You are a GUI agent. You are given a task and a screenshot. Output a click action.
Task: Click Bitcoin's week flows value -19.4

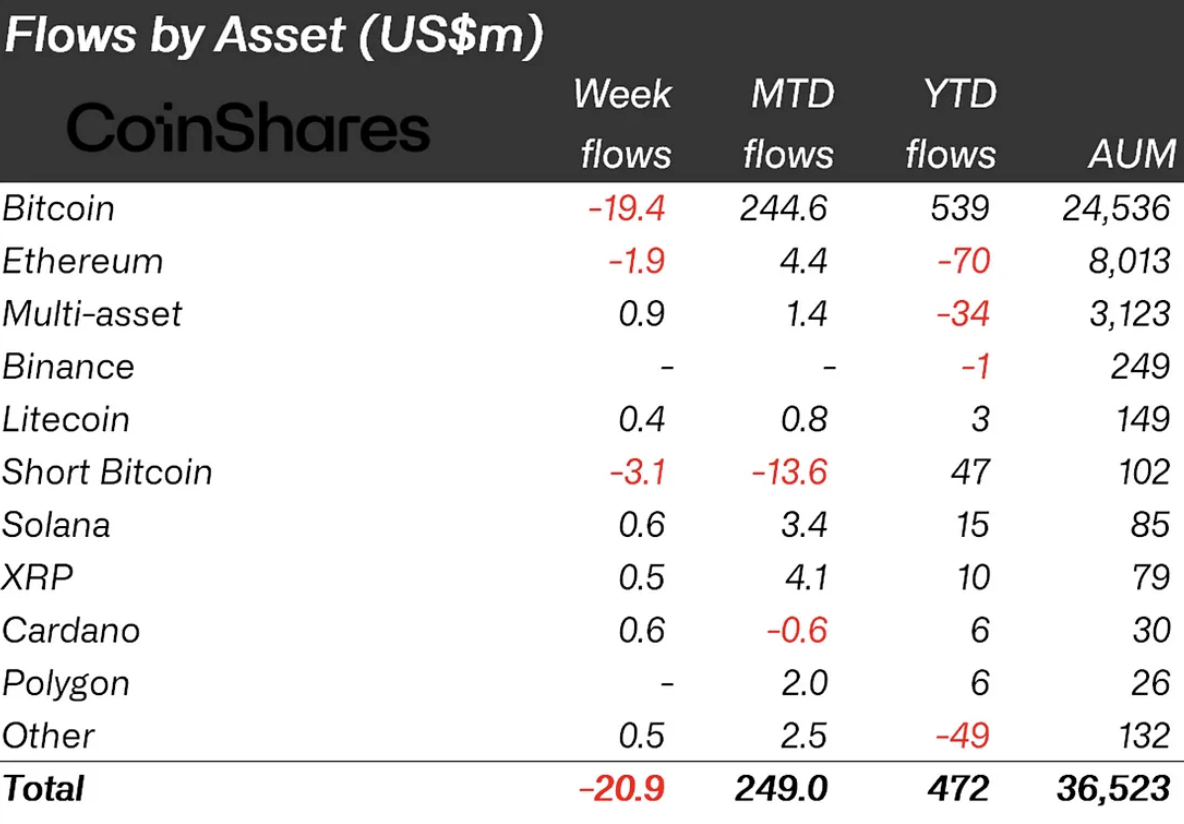626,208
